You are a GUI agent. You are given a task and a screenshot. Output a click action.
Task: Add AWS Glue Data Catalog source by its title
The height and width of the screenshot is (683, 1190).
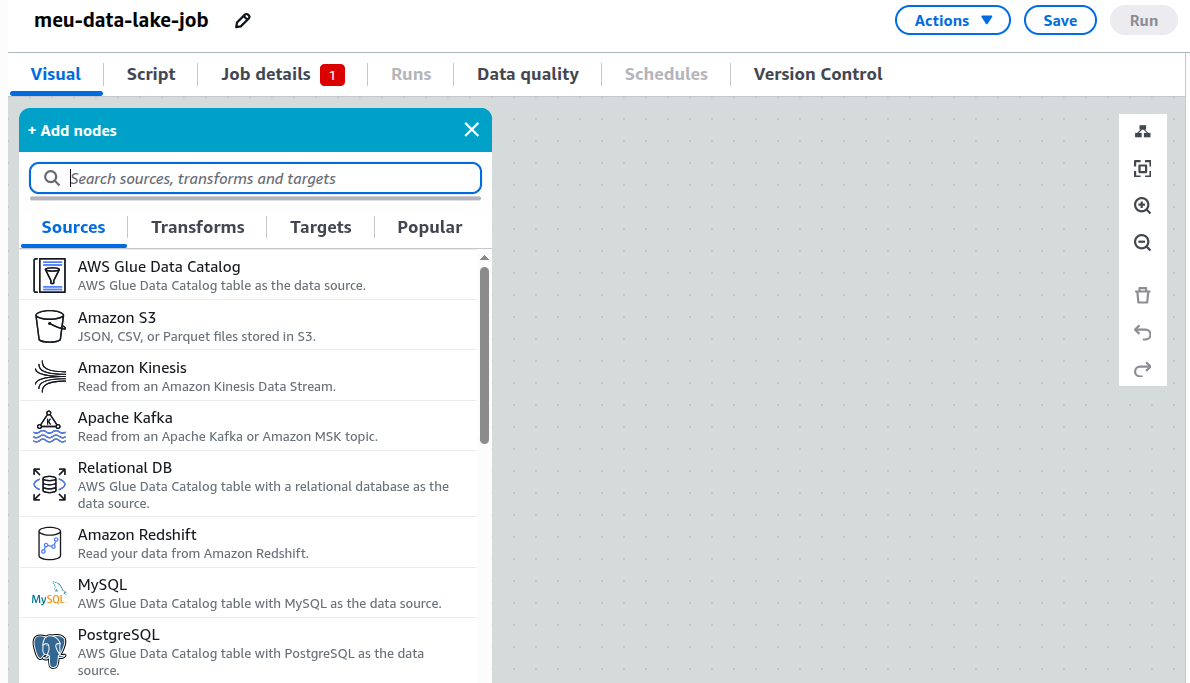point(159,267)
